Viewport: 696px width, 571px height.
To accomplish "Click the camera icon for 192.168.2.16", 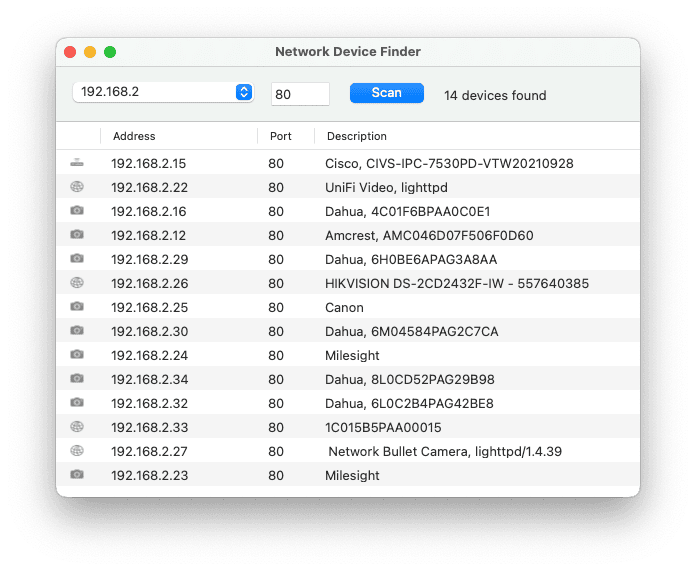I will tap(77, 210).
